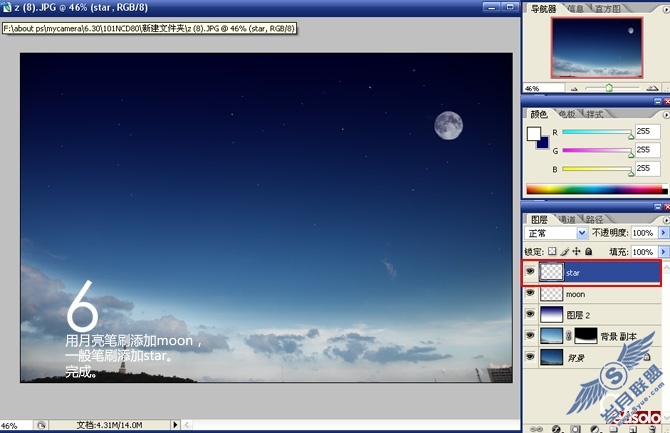Select the moon layer thumbnail
Viewport: 670px width, 433px height.
551,294
